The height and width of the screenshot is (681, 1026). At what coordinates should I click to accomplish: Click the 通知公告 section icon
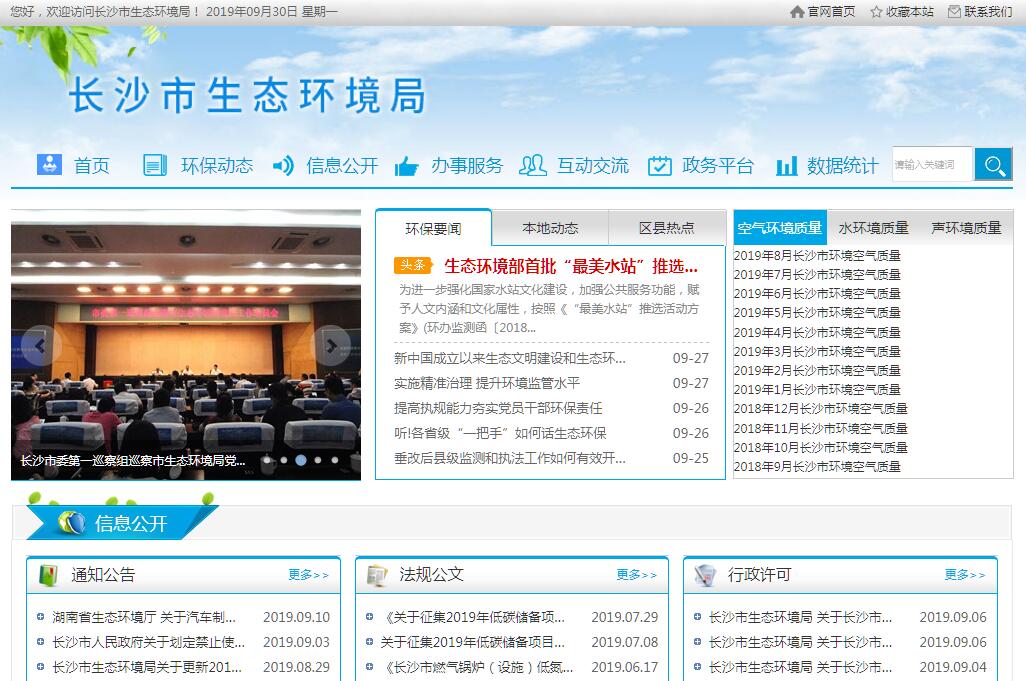[x=48, y=575]
